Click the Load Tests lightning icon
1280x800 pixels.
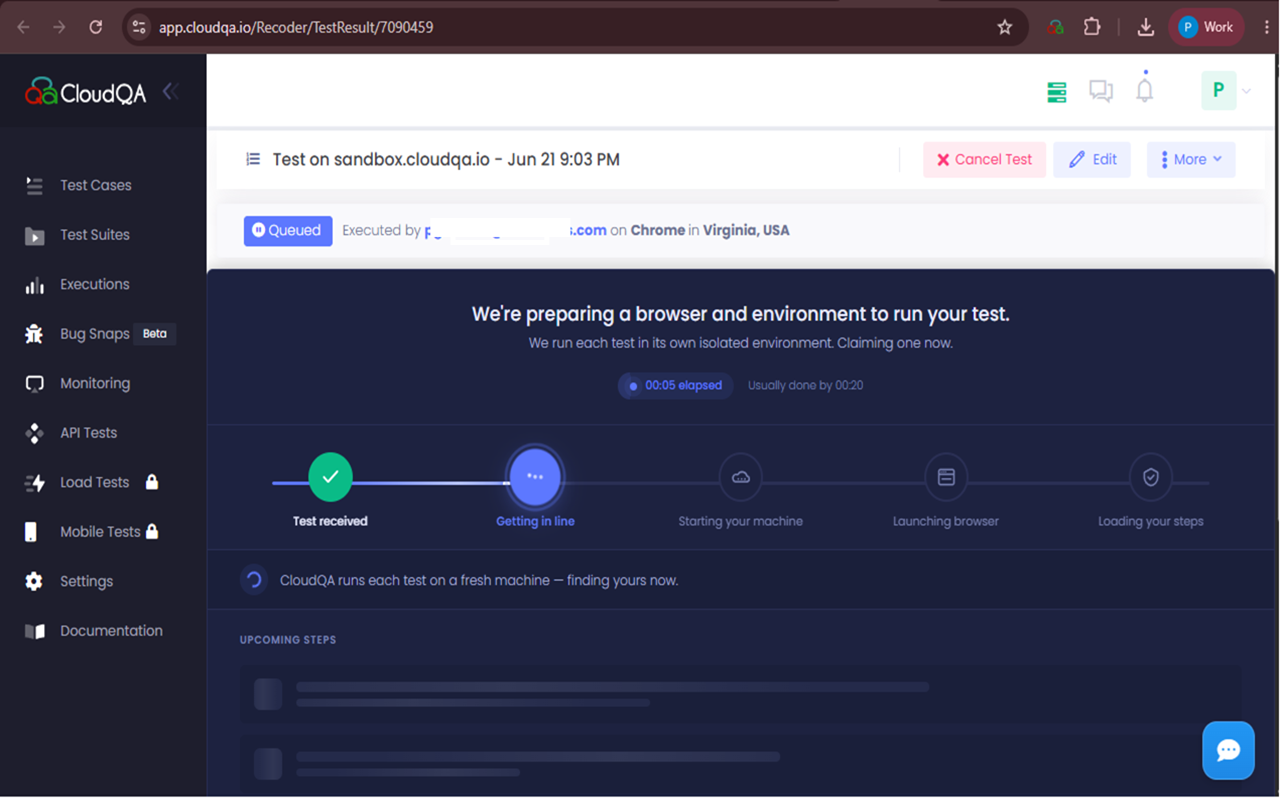point(34,483)
